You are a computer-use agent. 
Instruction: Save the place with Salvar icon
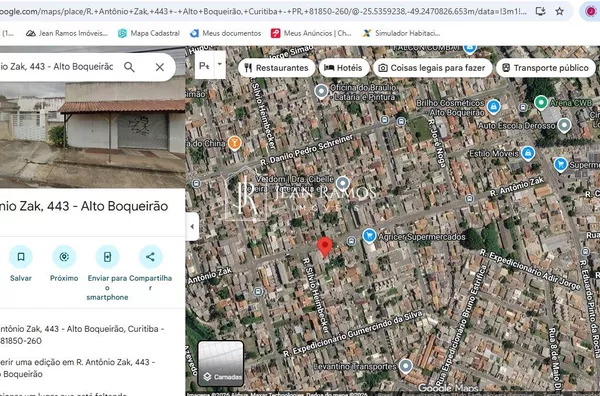coord(21,257)
